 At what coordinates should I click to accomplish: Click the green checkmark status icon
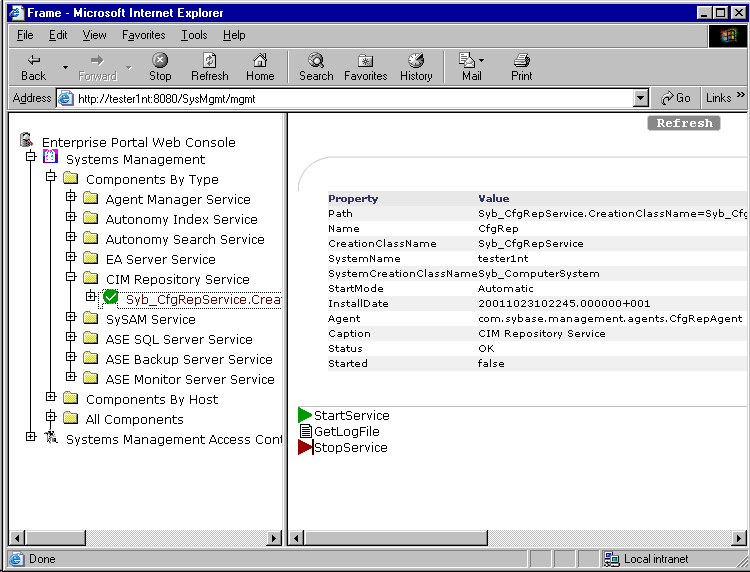110,297
